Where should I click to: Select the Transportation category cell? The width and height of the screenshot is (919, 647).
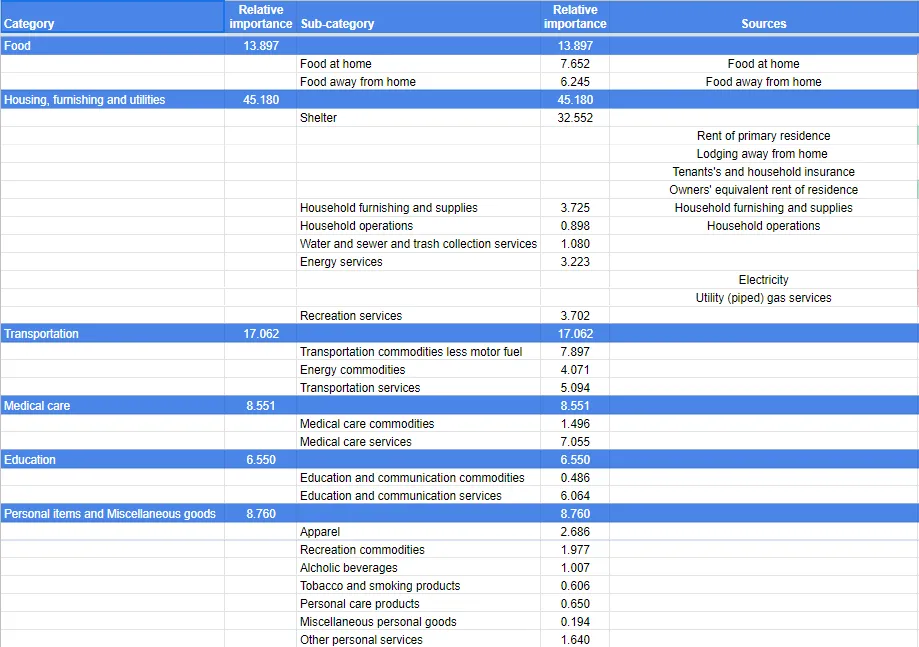click(x=112, y=334)
